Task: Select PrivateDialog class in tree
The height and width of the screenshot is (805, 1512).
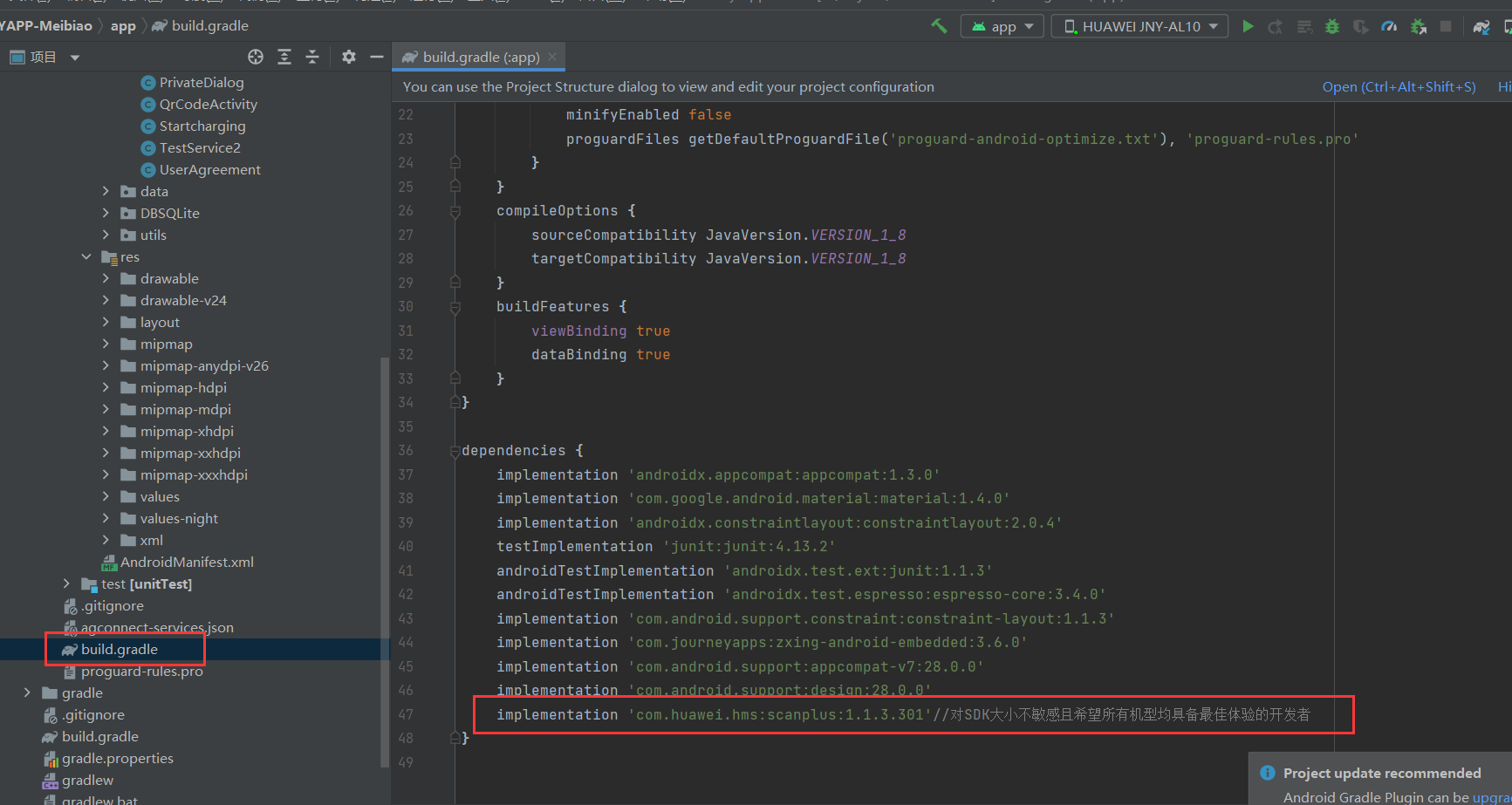Action: (202, 82)
